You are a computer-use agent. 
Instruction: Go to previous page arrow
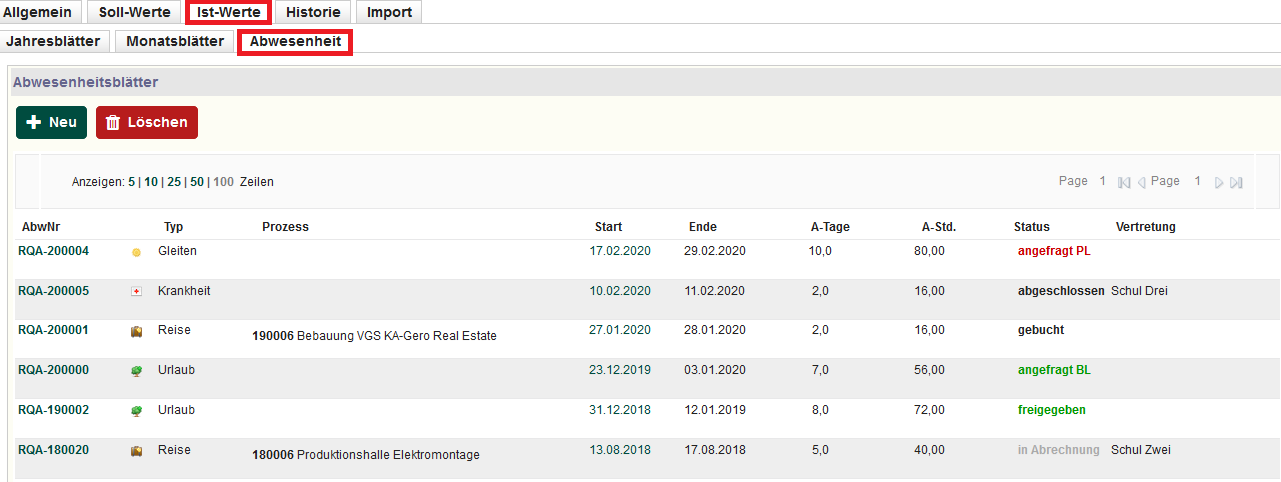(1141, 182)
